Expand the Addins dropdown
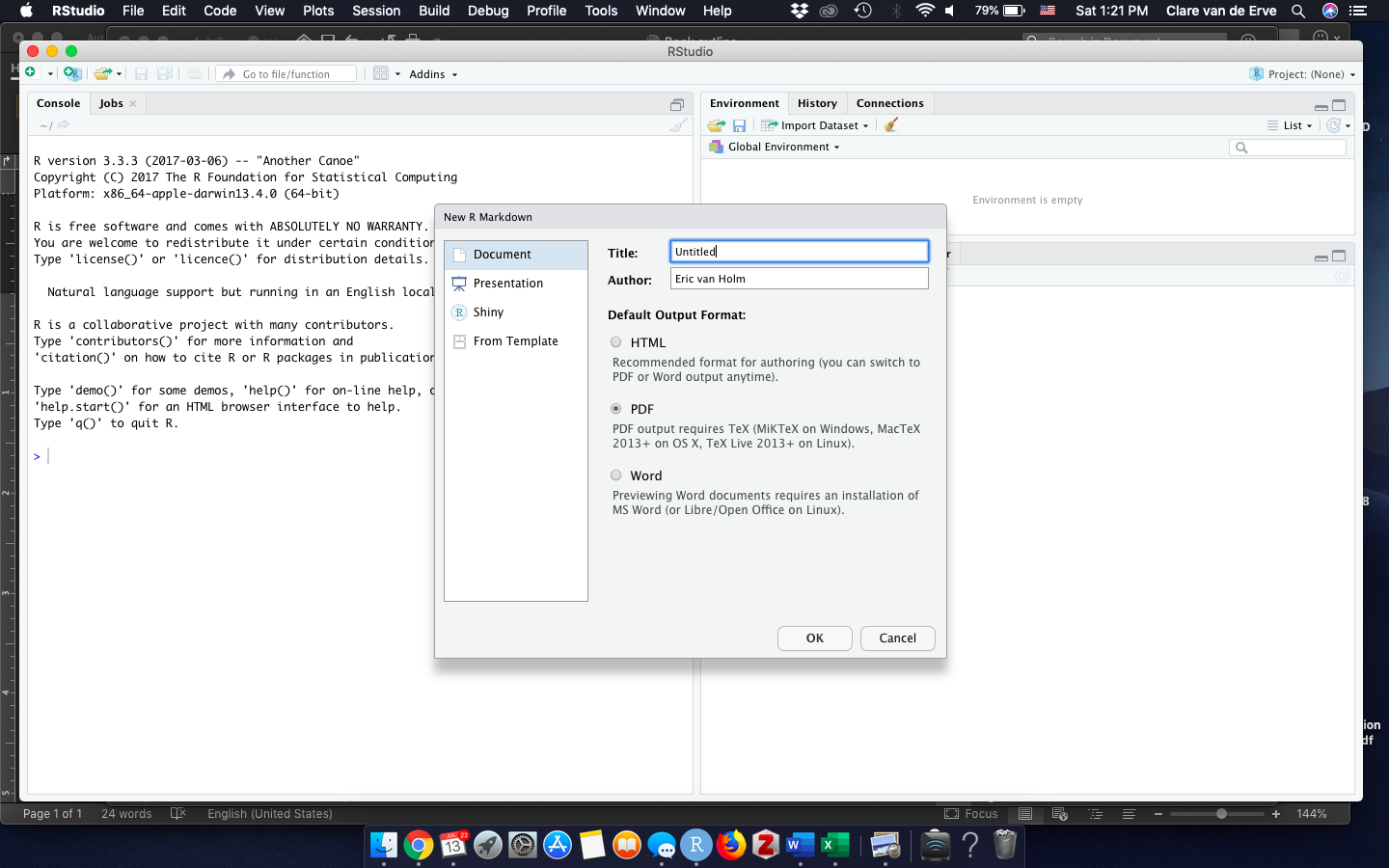Screen dimensions: 1389x868 [432, 74]
